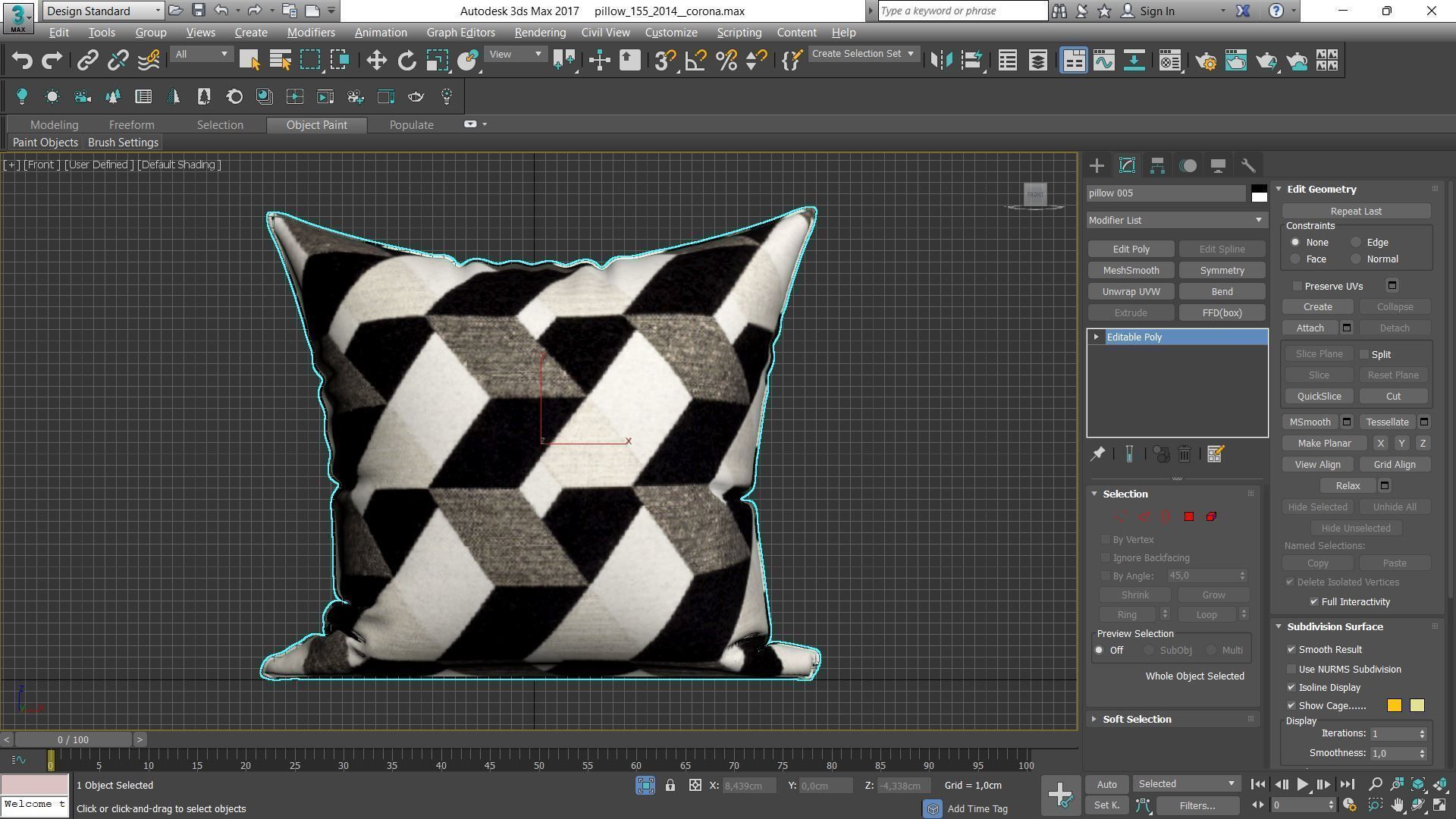Toggle Percent Snap icon
This screenshot has width=1456, height=819.
tap(726, 61)
